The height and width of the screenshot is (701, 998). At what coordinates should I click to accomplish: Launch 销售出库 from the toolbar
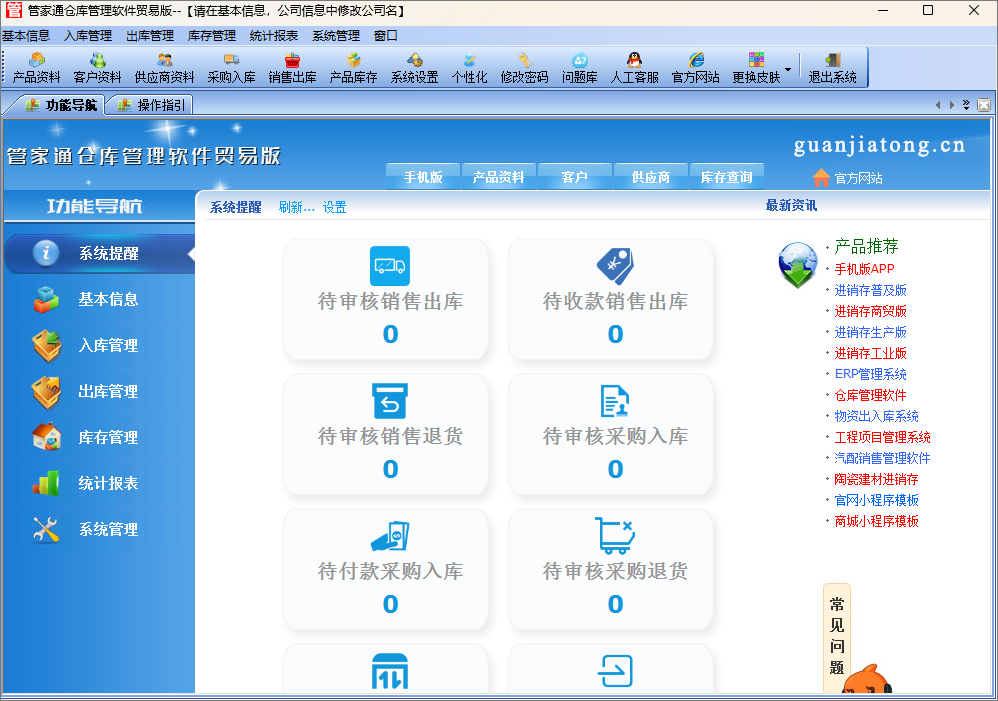[292, 68]
